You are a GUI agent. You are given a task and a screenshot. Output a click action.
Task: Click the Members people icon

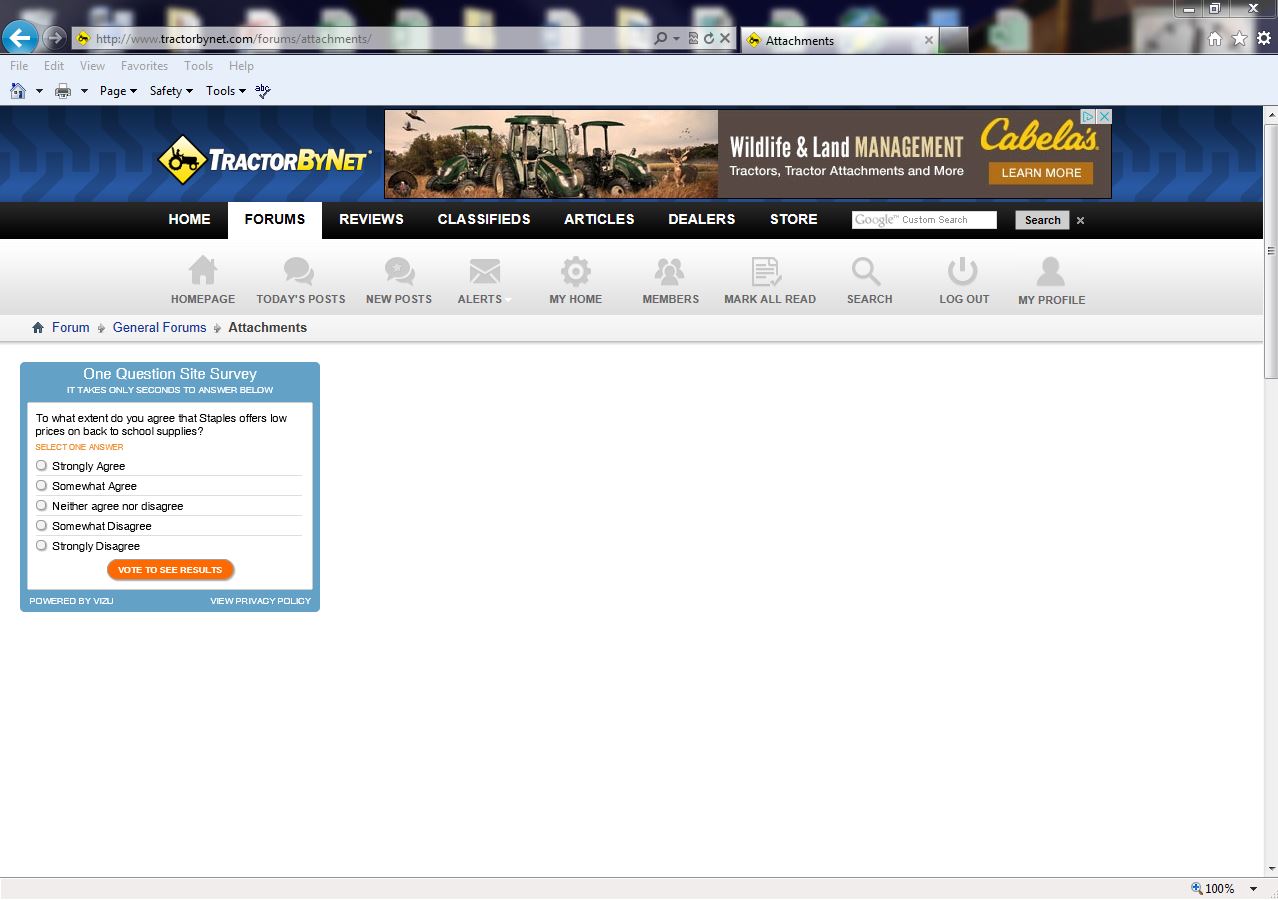click(x=669, y=271)
